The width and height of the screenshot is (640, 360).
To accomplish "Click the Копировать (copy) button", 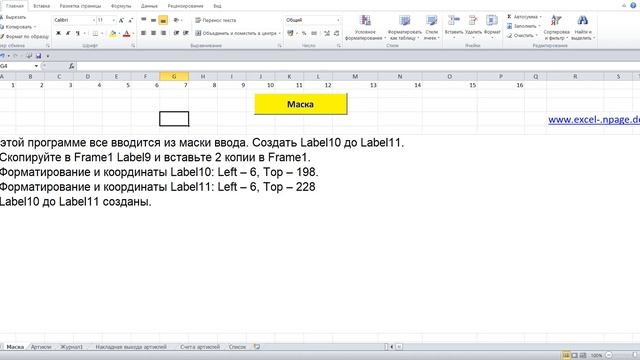I will (x=18, y=27).
